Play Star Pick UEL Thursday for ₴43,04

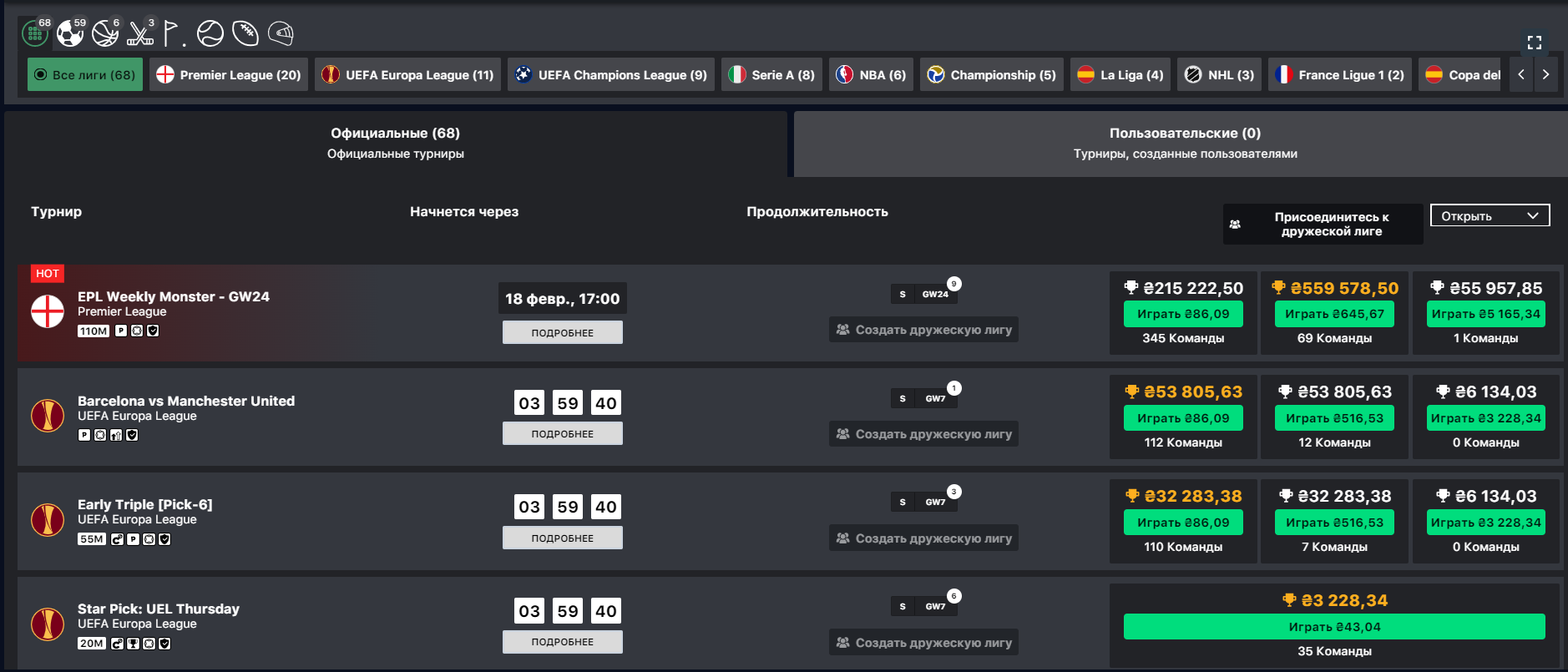tap(1334, 627)
